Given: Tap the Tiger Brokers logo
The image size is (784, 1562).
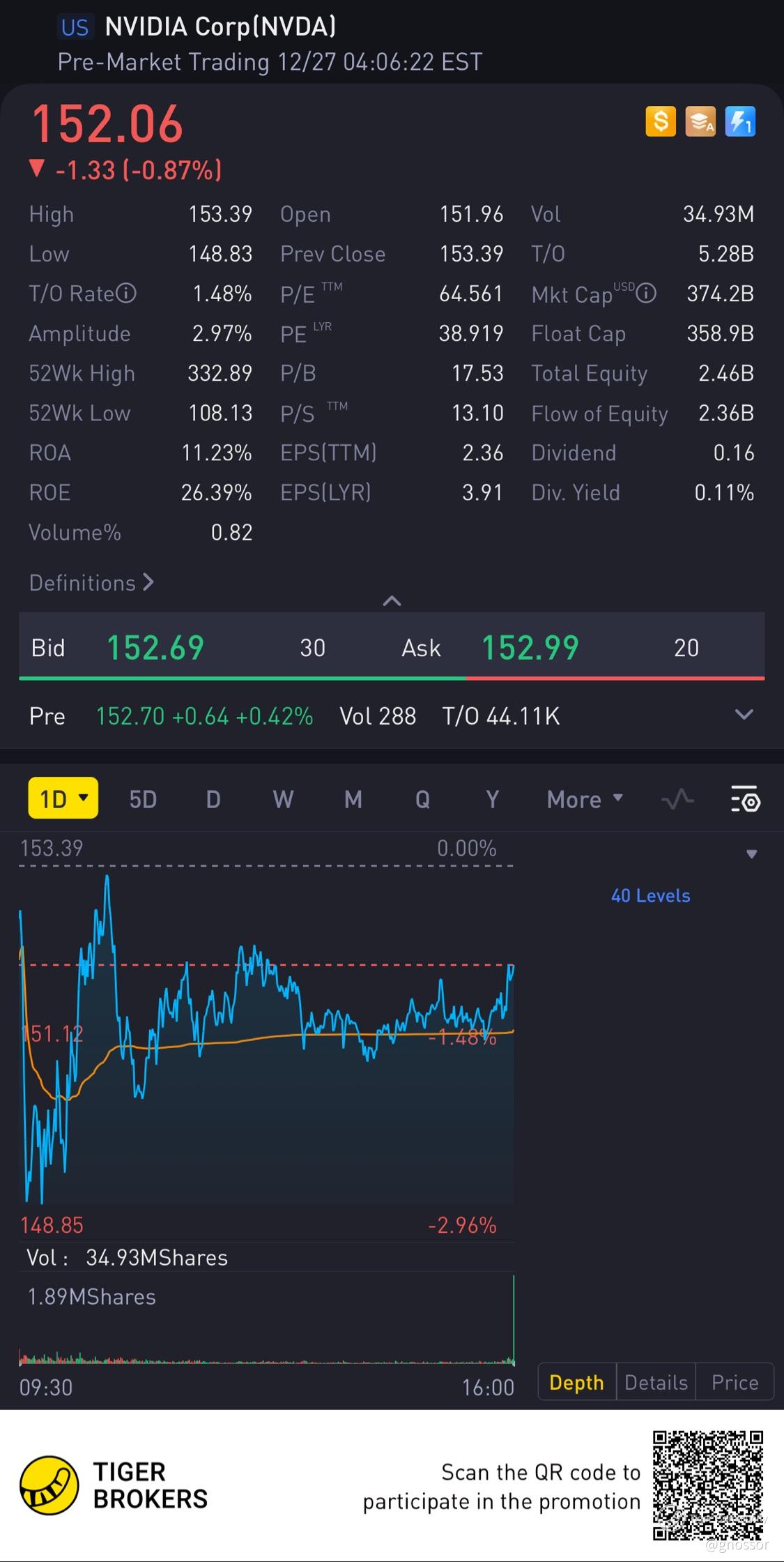Looking at the screenshot, I should [x=49, y=1485].
